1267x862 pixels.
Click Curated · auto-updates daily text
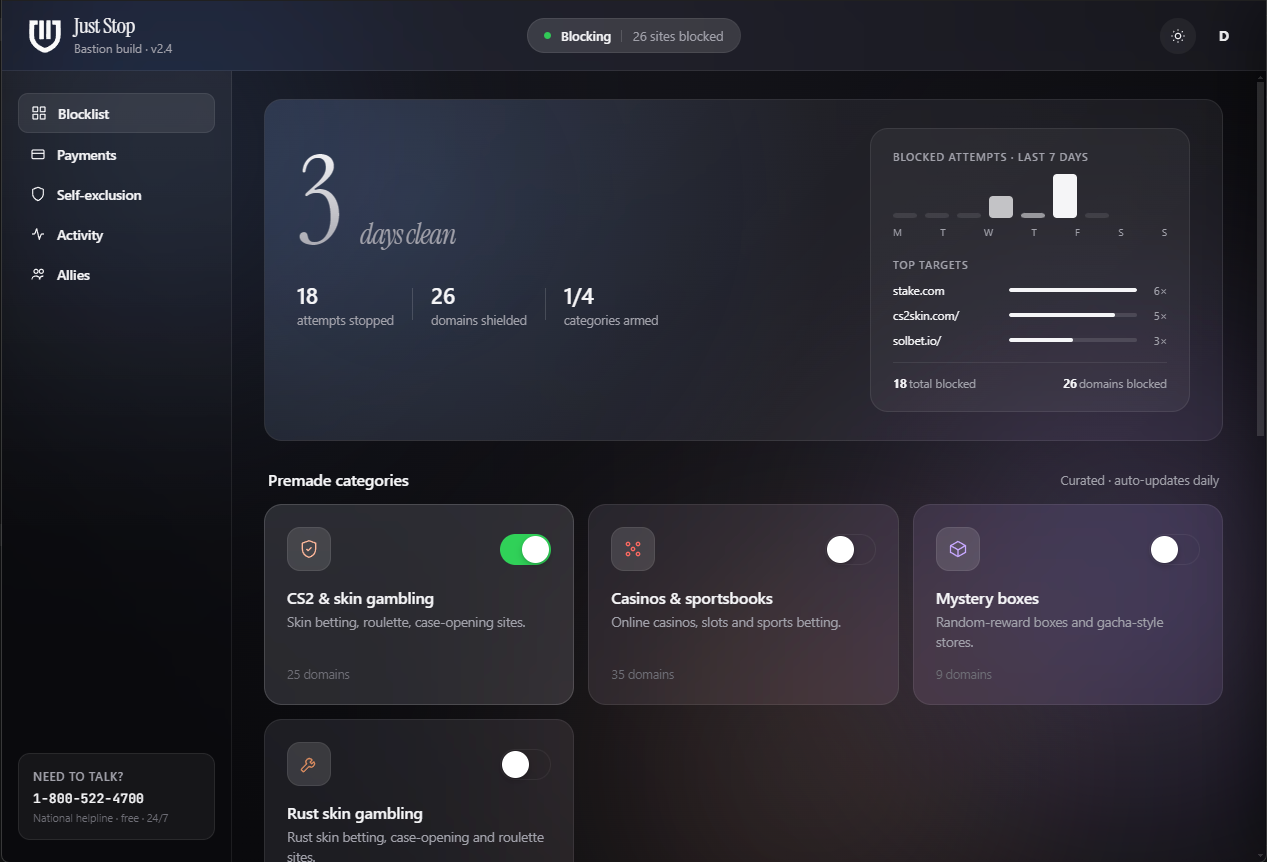tap(1139, 480)
